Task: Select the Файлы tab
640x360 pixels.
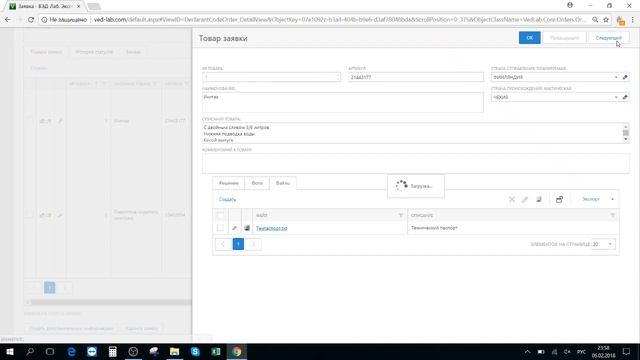Action: coord(283,183)
